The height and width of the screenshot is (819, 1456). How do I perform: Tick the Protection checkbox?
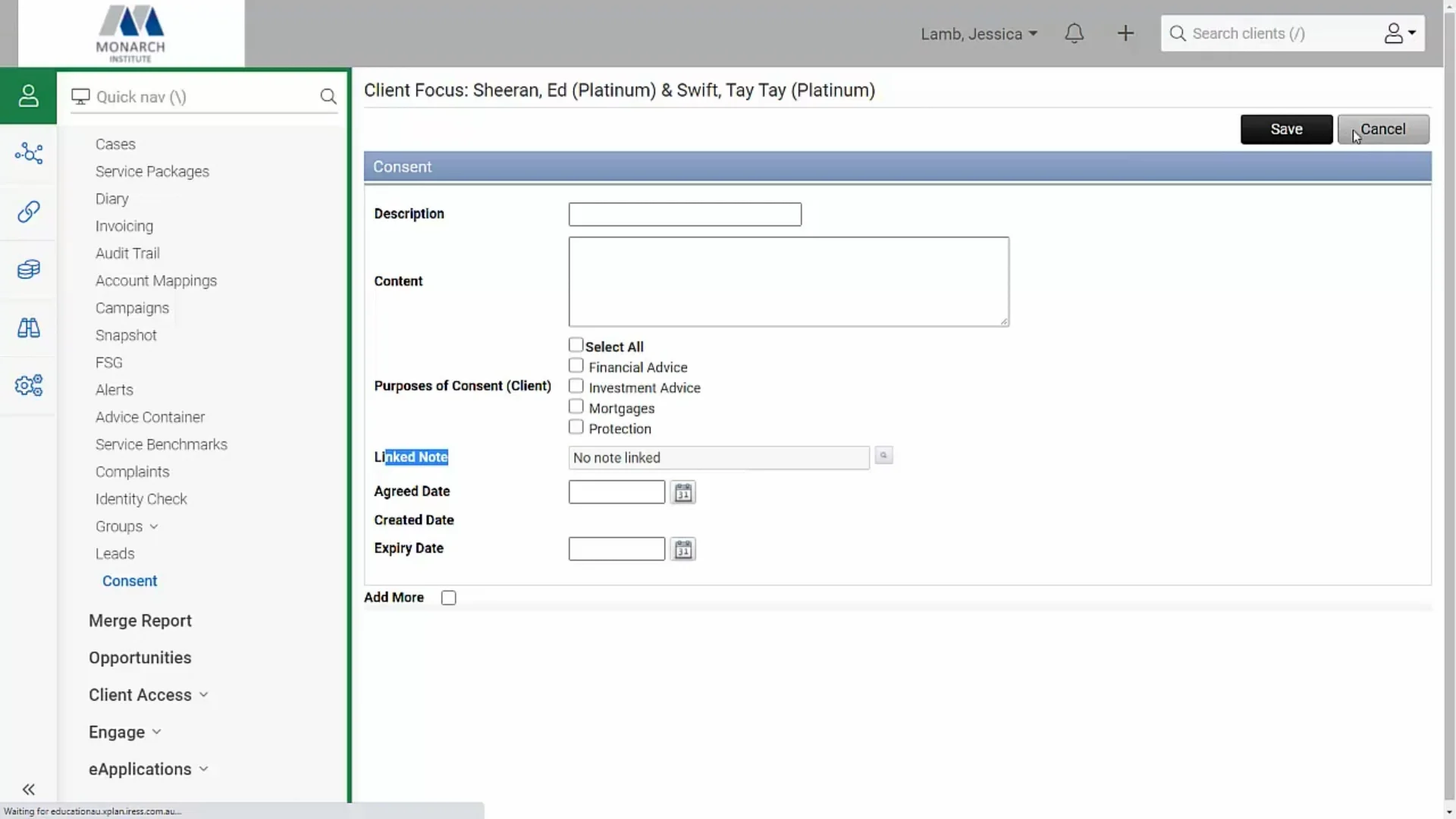click(576, 427)
